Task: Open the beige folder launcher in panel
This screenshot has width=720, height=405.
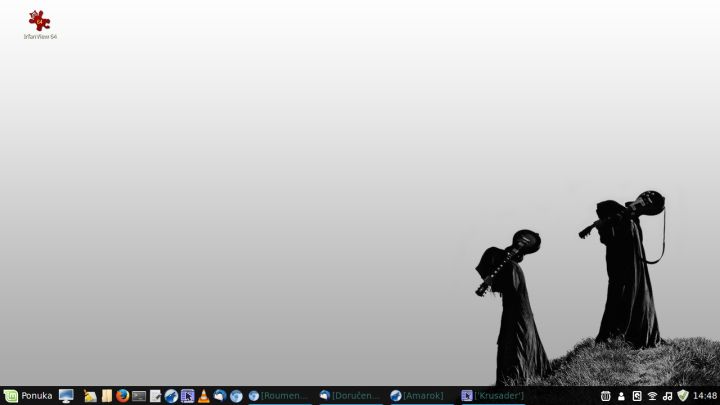Action: pos(107,396)
